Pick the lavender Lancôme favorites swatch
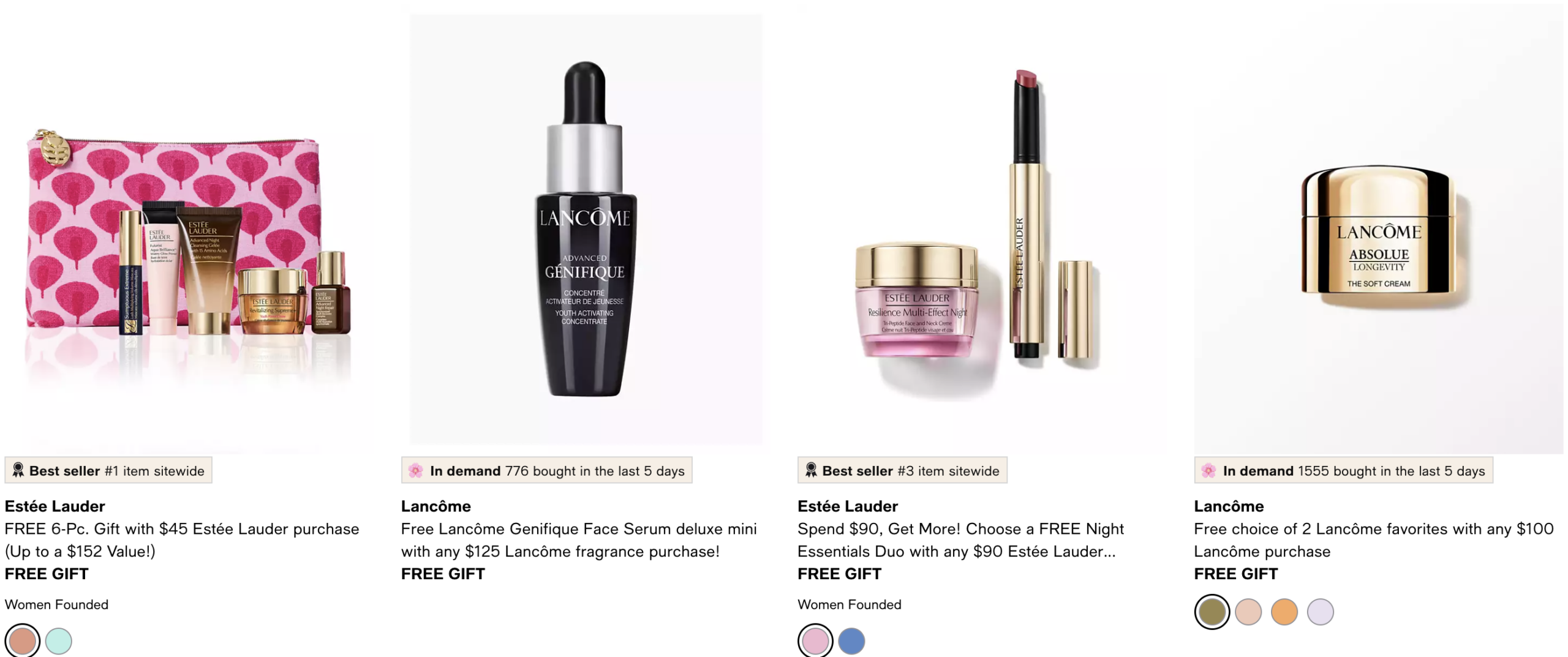1568x657 pixels. [x=1321, y=612]
